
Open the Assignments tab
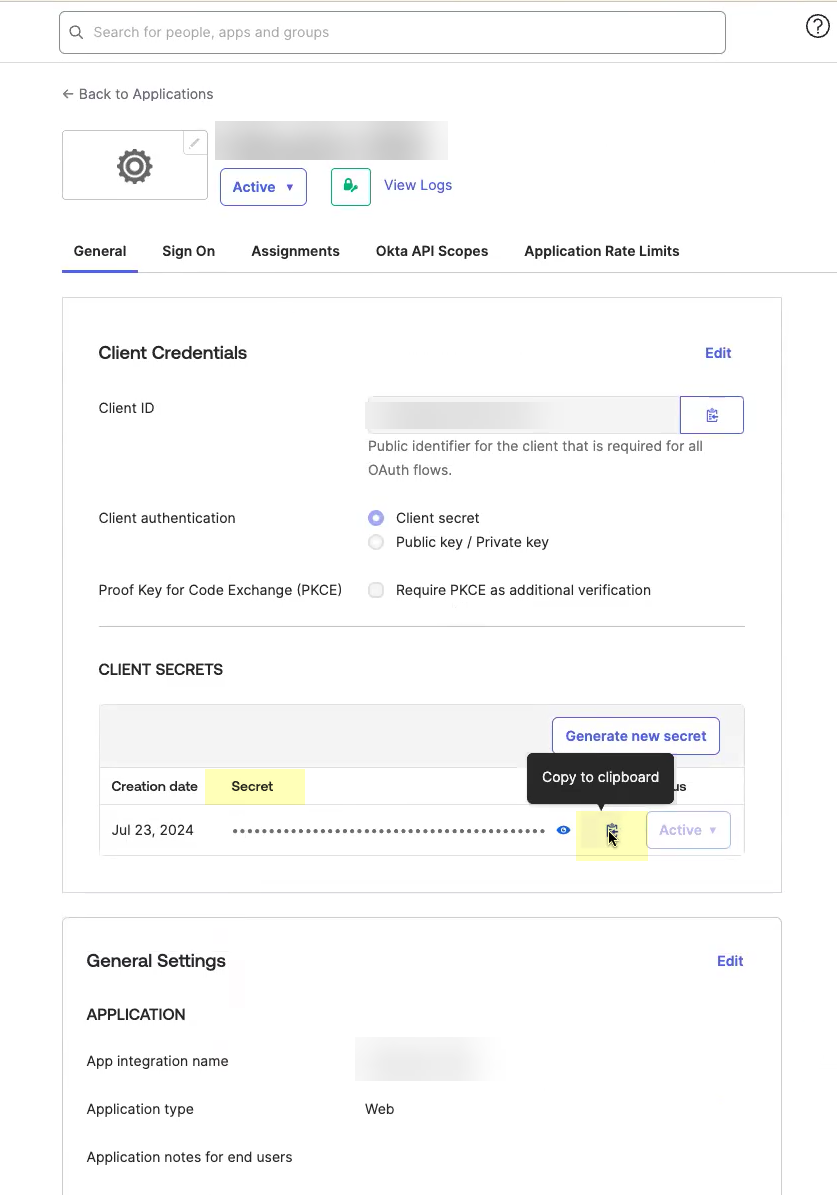(x=295, y=251)
